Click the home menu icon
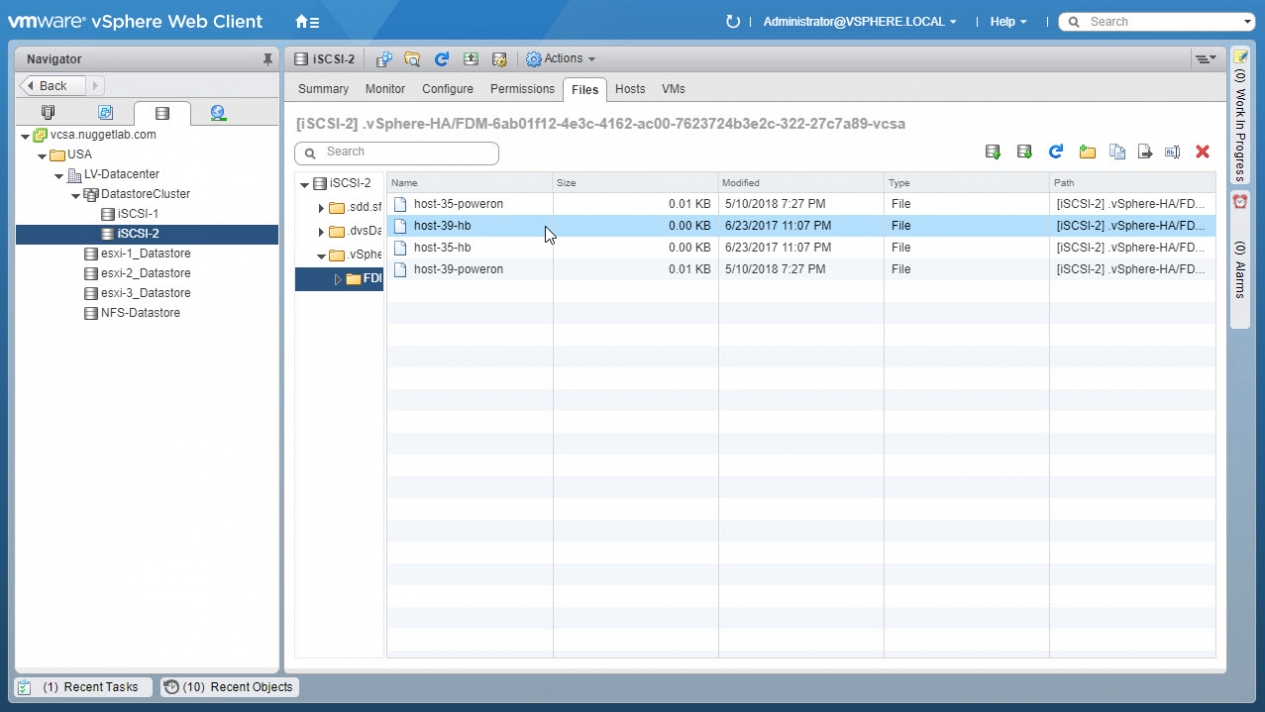 click(307, 21)
